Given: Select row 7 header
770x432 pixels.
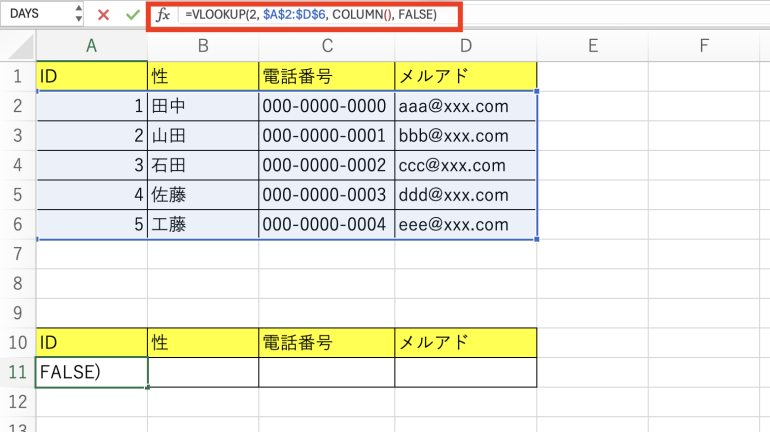Looking at the screenshot, I should (18, 254).
